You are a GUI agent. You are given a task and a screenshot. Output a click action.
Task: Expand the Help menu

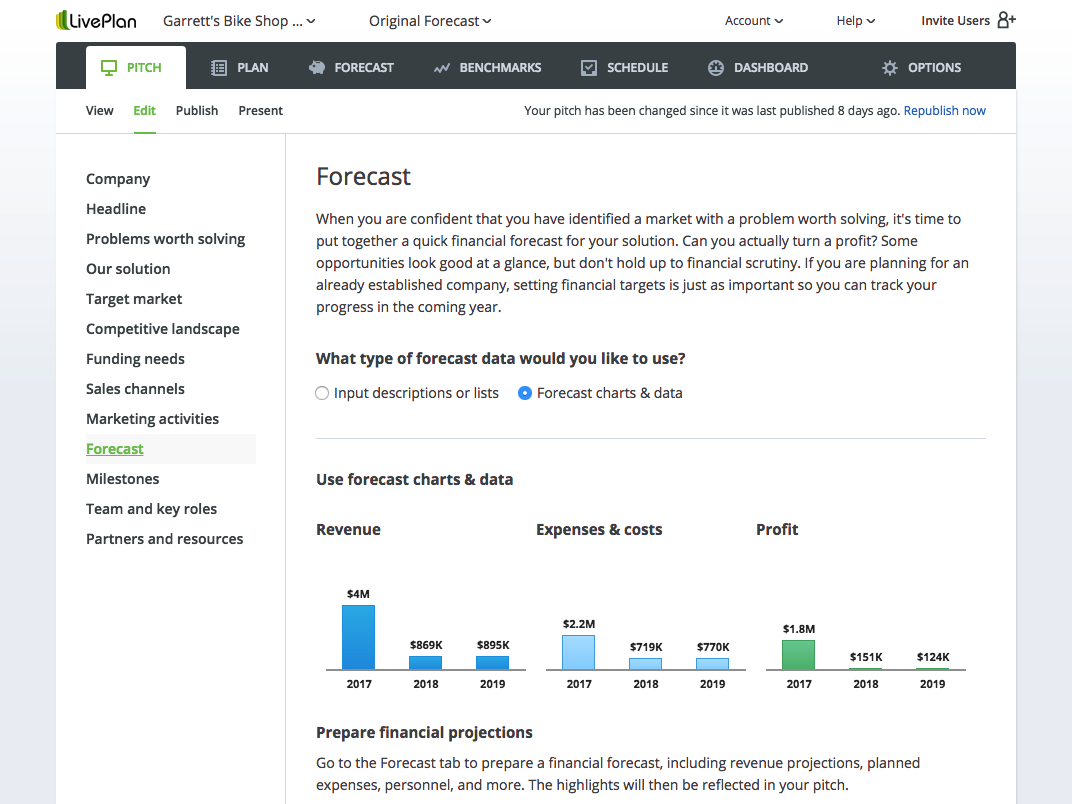click(855, 21)
